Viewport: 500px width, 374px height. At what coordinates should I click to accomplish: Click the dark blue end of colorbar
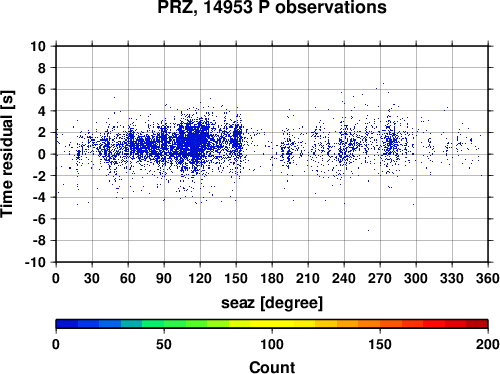(x=67, y=324)
